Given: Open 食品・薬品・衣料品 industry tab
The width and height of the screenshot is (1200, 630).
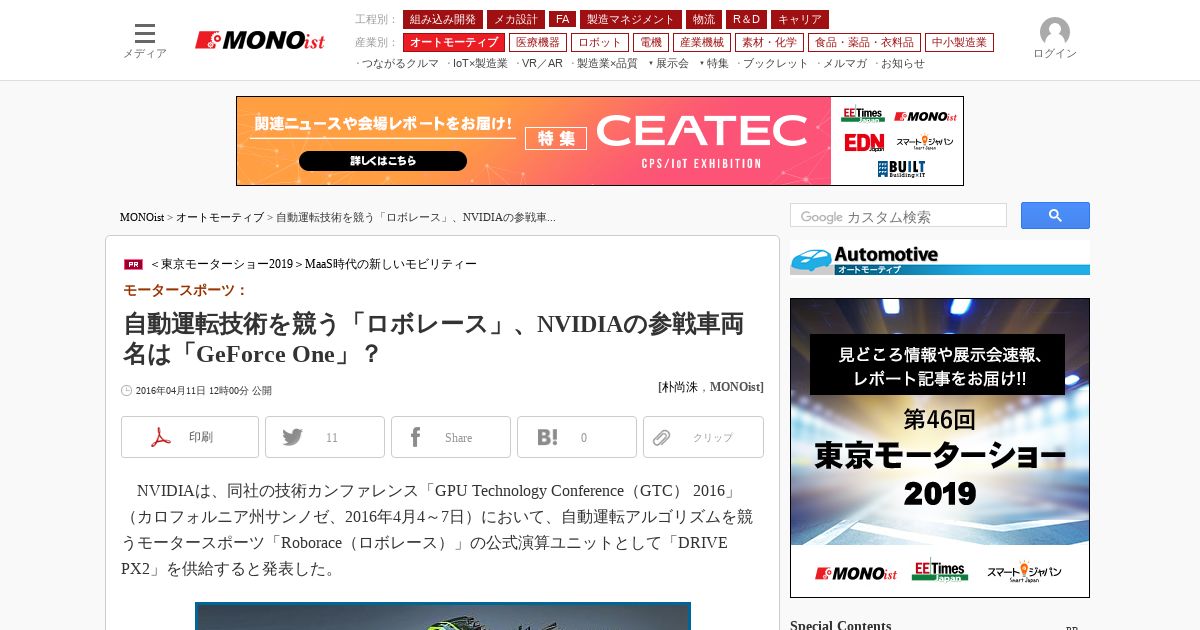Looking at the screenshot, I should point(864,42).
